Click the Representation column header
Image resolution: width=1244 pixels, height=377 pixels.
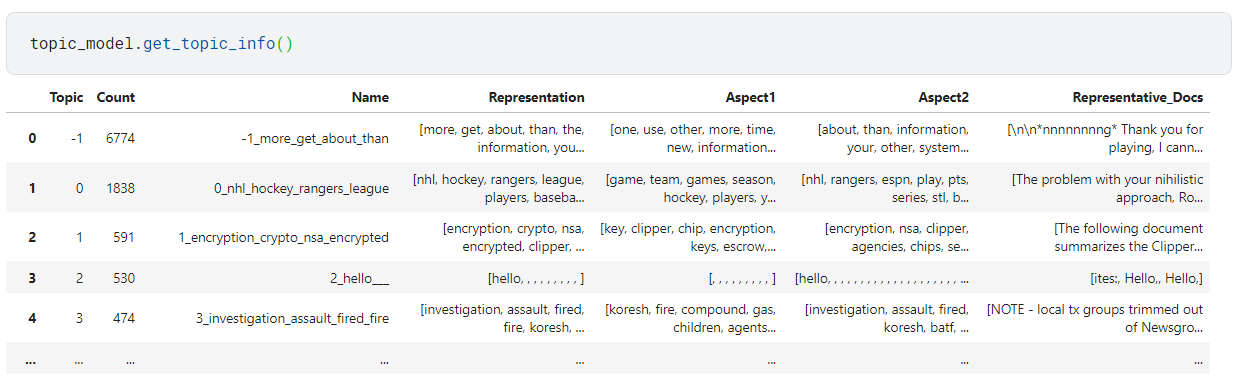536,97
